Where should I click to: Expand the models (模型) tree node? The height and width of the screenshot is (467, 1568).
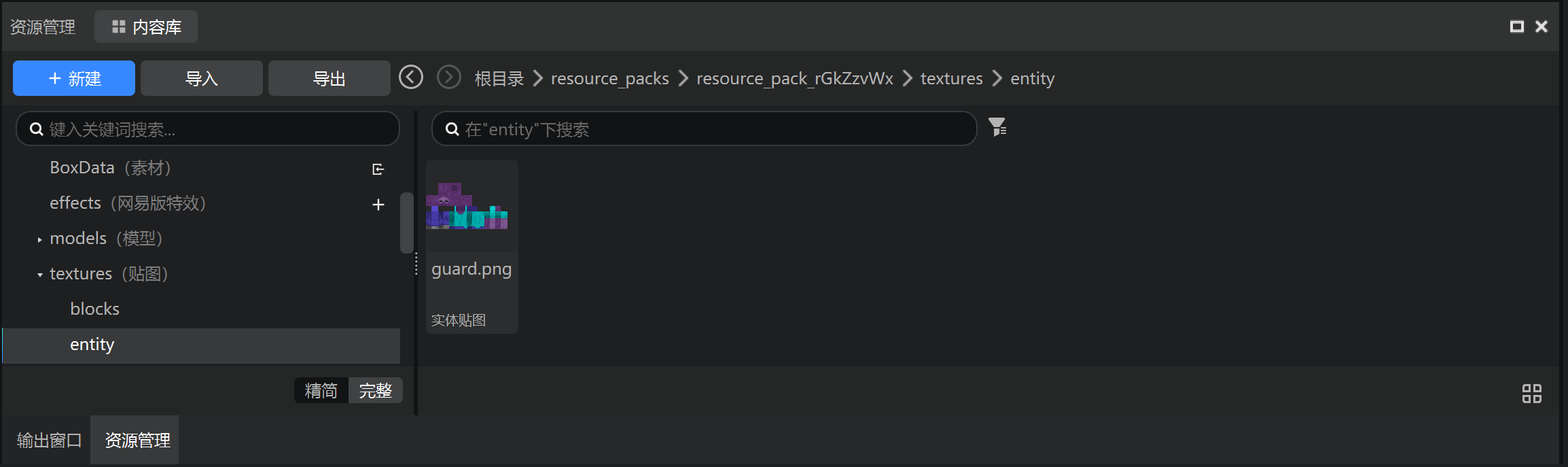[39, 239]
